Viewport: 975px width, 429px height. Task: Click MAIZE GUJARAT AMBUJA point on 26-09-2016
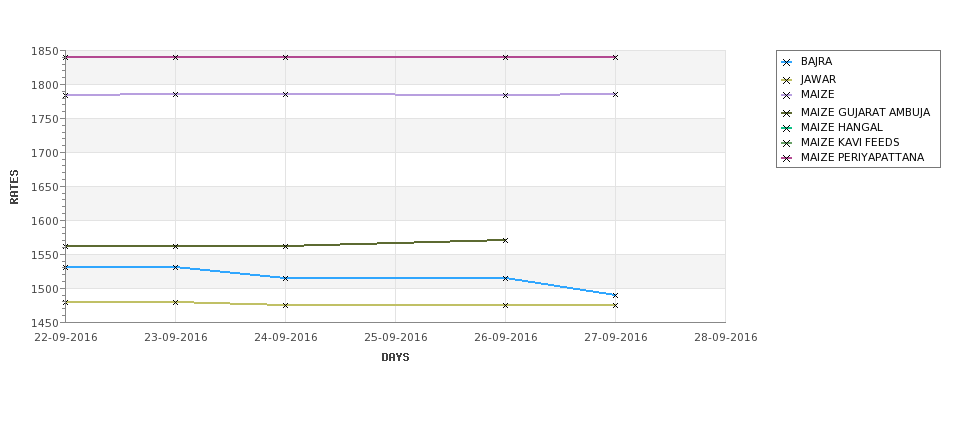click(505, 240)
